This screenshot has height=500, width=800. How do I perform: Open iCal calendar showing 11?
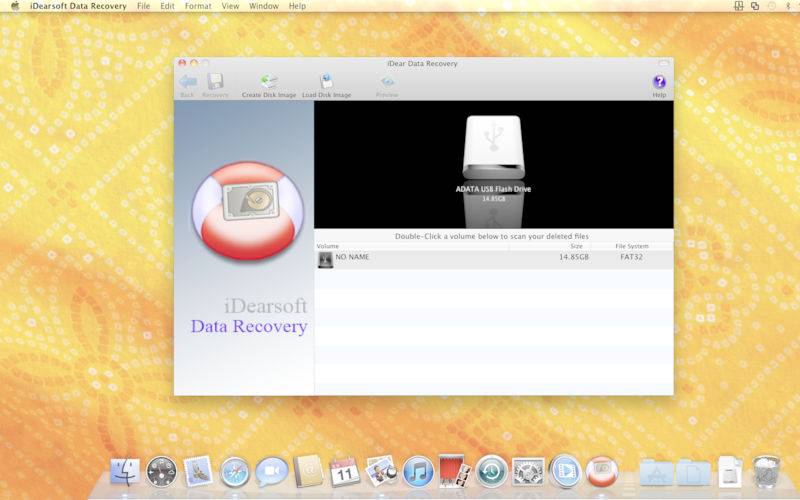pyautogui.click(x=345, y=471)
